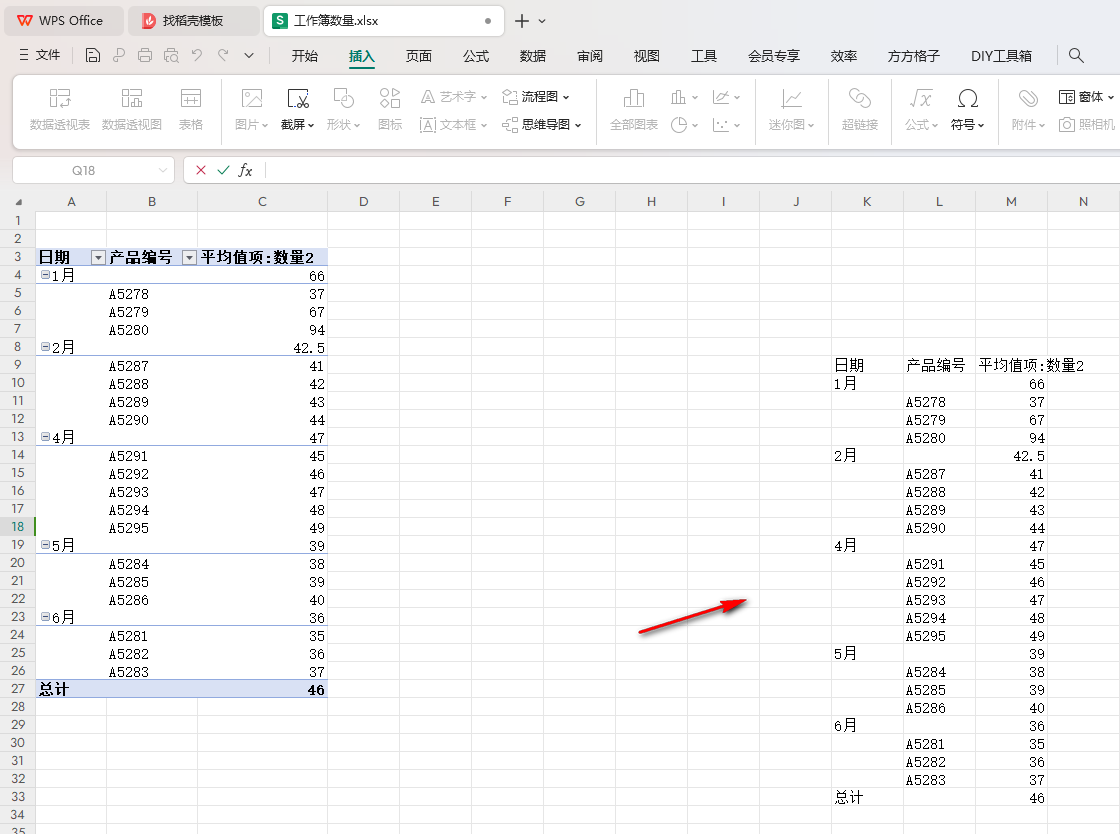The height and width of the screenshot is (834, 1120).
Task: Click the 表格 table icon
Action: tap(191, 109)
